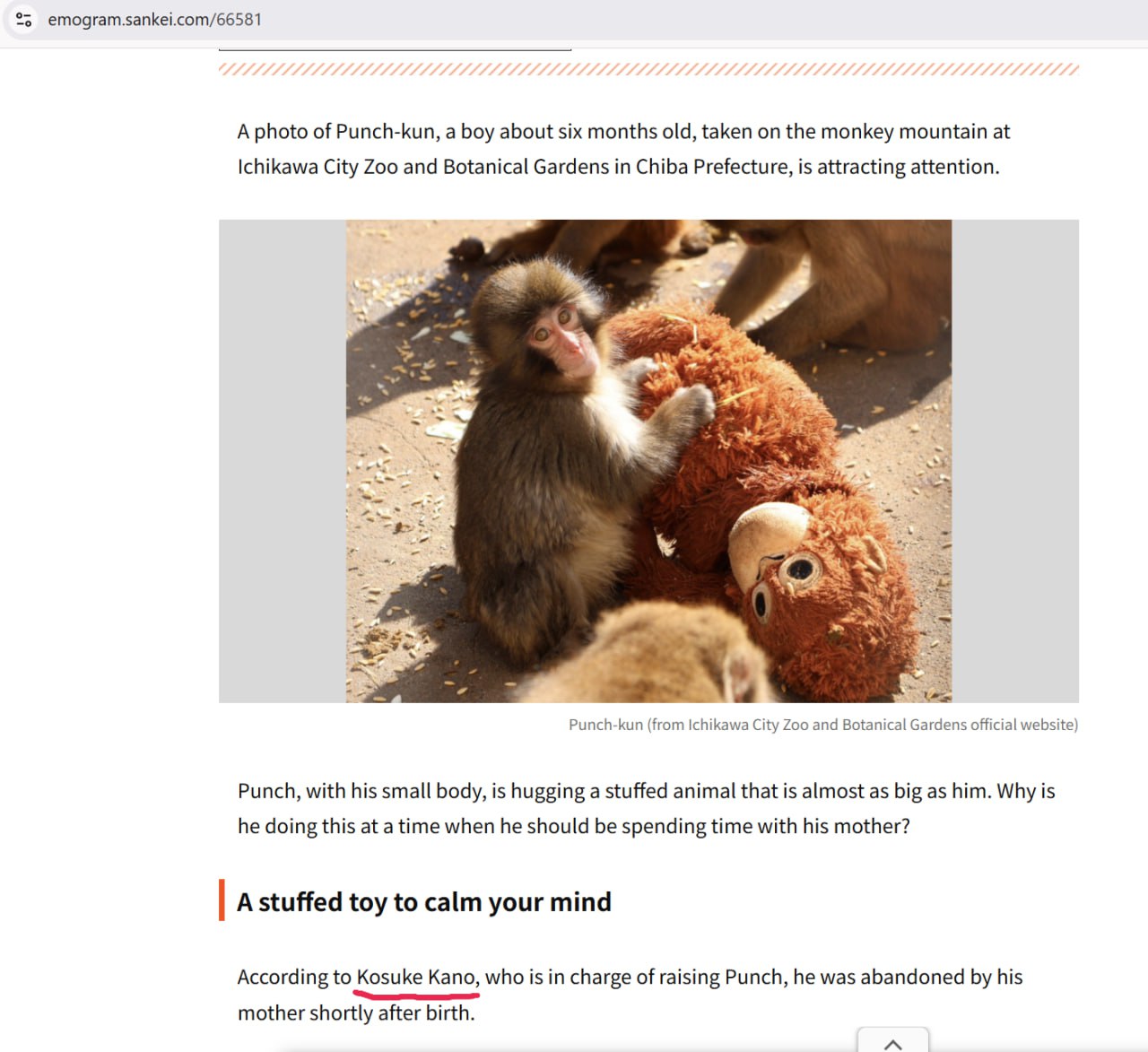This screenshot has width=1148, height=1052.
Task: Click the orange hatched divider line
Action: [x=648, y=69]
